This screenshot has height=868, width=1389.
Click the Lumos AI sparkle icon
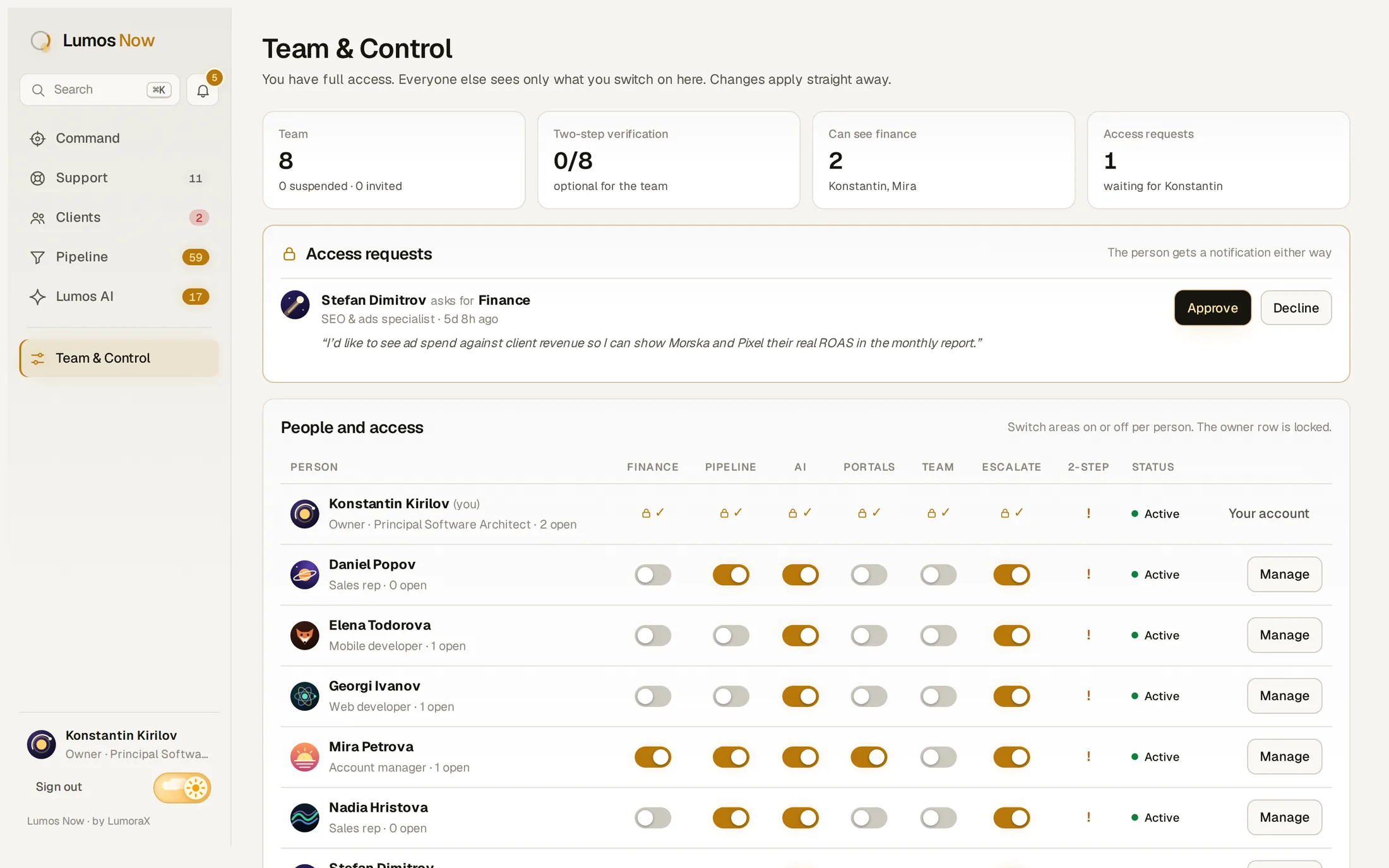pyautogui.click(x=38, y=297)
